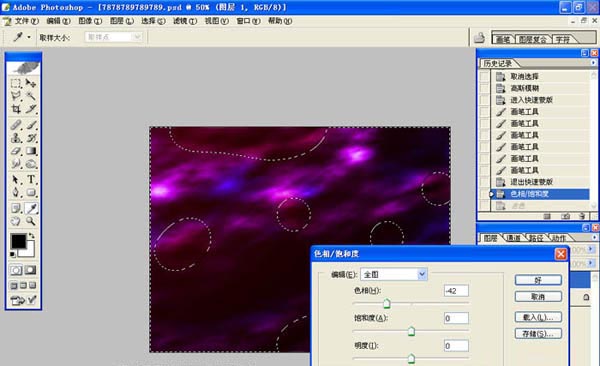Click the 取消 button in dialog

pyautogui.click(x=538, y=297)
